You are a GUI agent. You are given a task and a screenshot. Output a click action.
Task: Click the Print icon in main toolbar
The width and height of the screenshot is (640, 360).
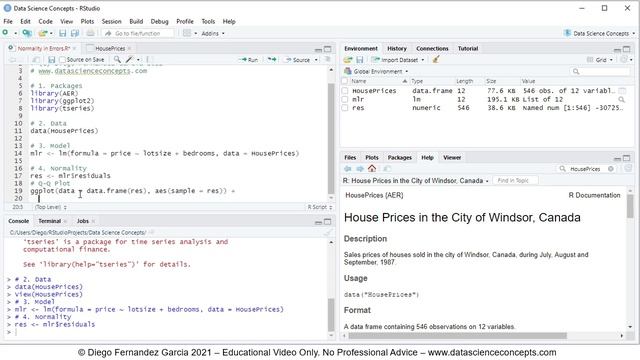pyautogui.click(x=90, y=33)
